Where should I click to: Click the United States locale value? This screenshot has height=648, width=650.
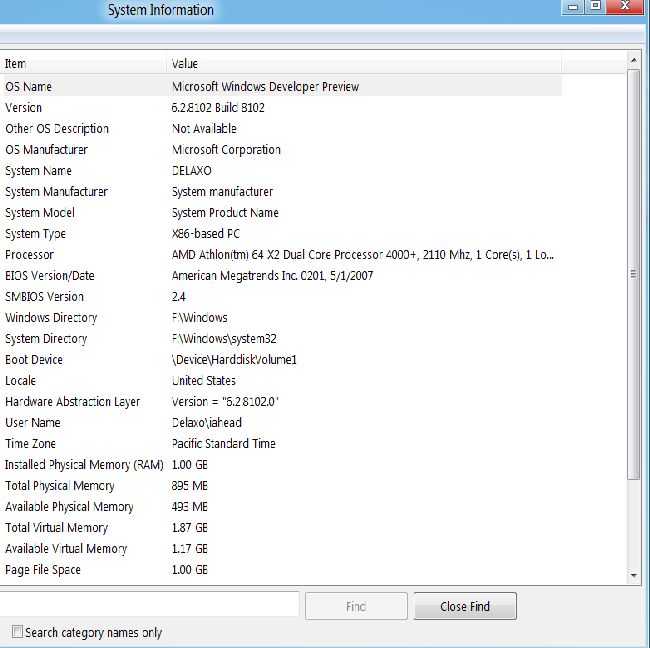point(204,381)
